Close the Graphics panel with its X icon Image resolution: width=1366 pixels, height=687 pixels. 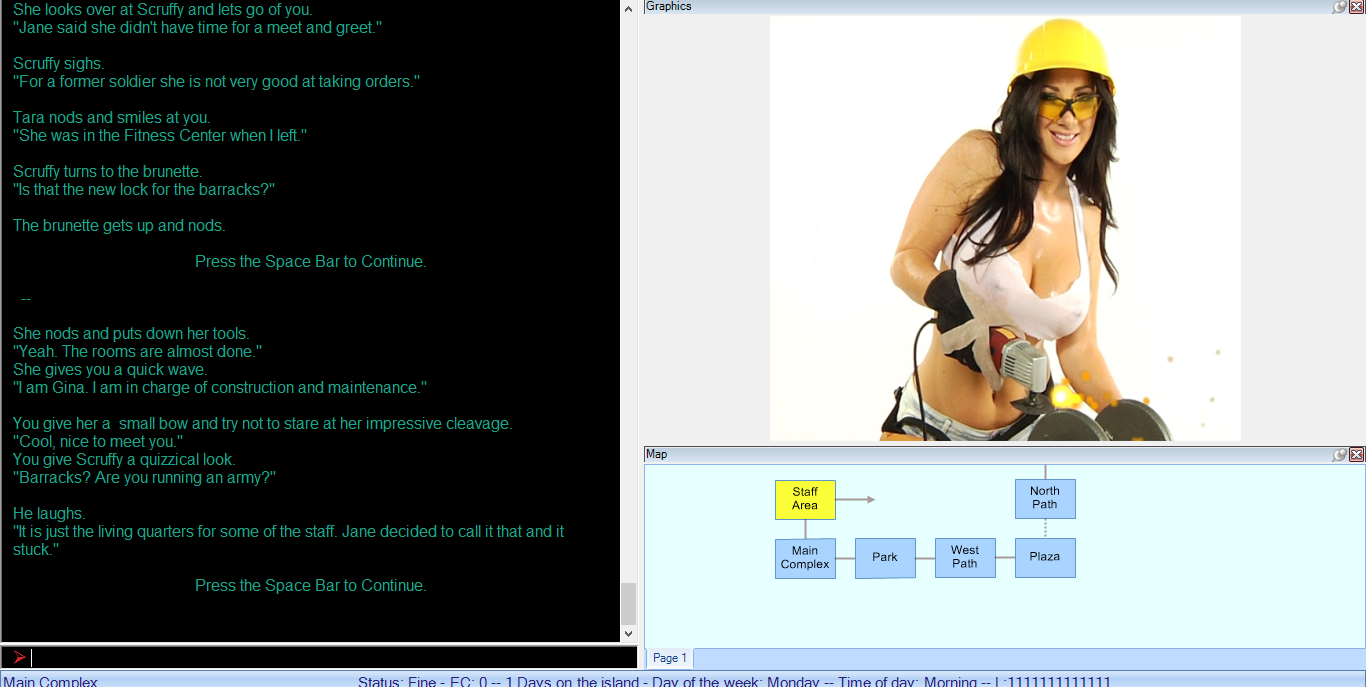pos(1356,7)
